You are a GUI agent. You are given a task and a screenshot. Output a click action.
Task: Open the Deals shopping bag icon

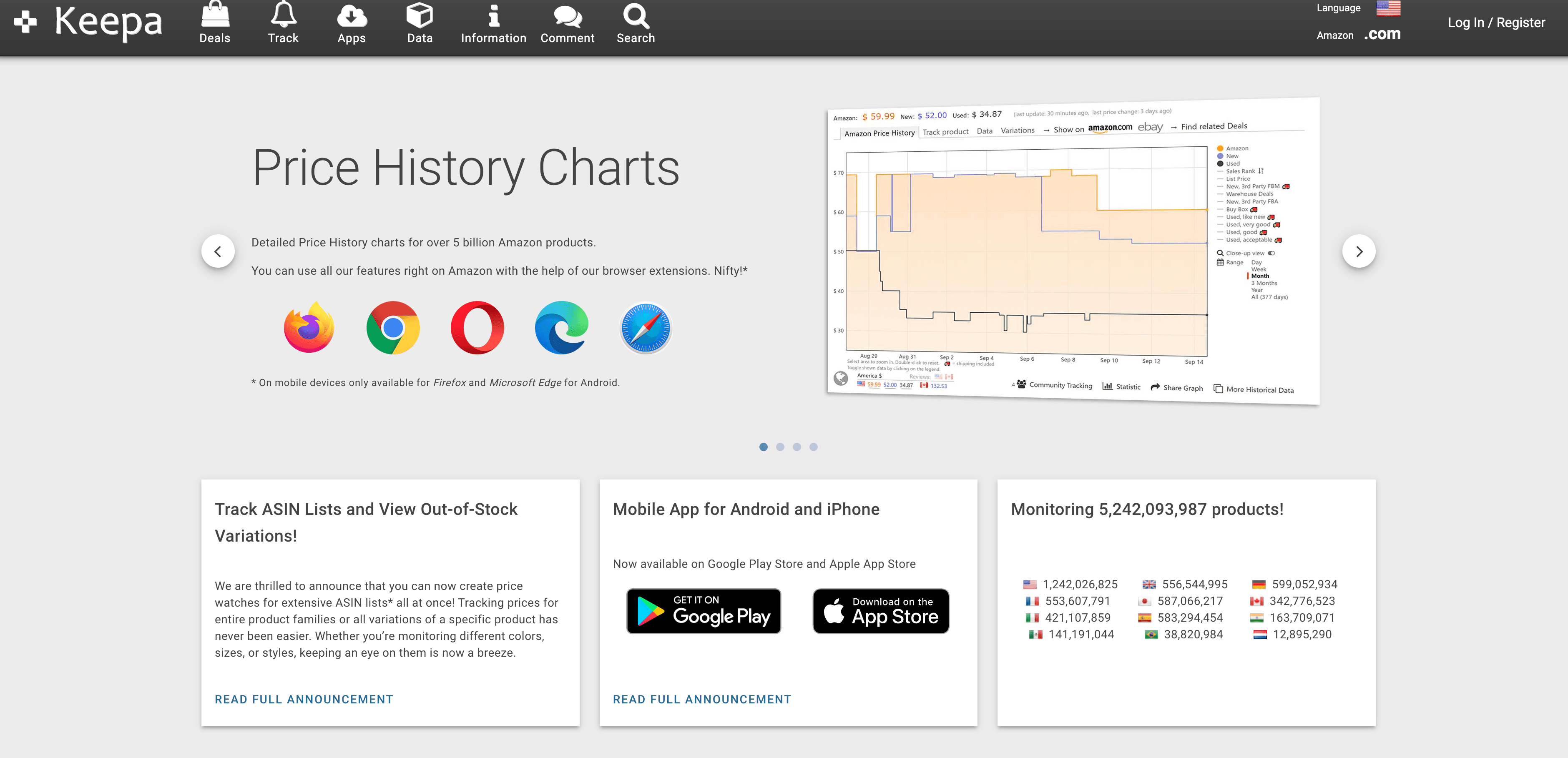[x=215, y=16]
